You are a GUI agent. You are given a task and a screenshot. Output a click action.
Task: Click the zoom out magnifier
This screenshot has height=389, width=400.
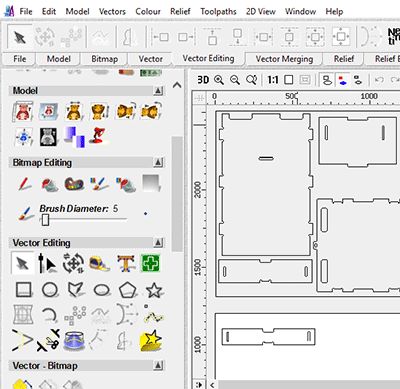coord(235,80)
